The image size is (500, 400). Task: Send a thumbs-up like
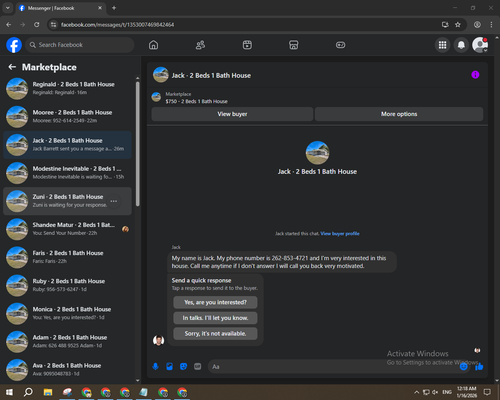pyautogui.click(x=479, y=367)
